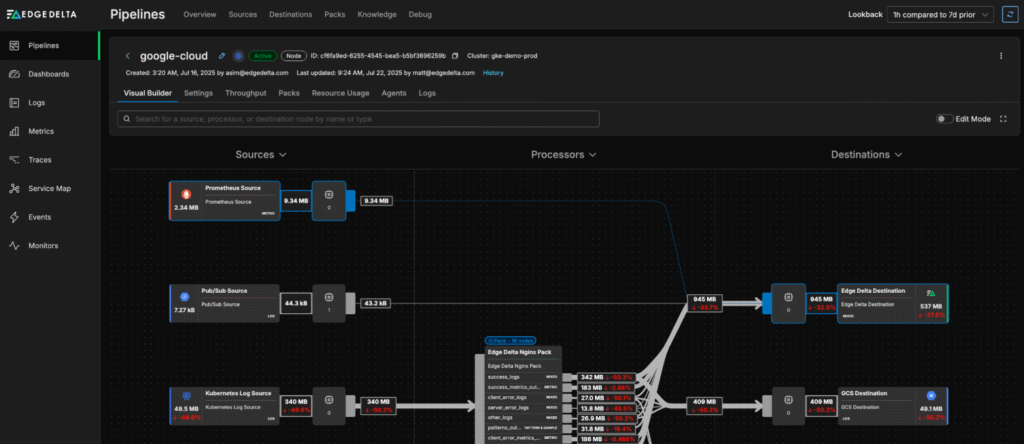Screen dimensions: 1024x444
Task: Copy the pipeline ID
Action: point(454,56)
